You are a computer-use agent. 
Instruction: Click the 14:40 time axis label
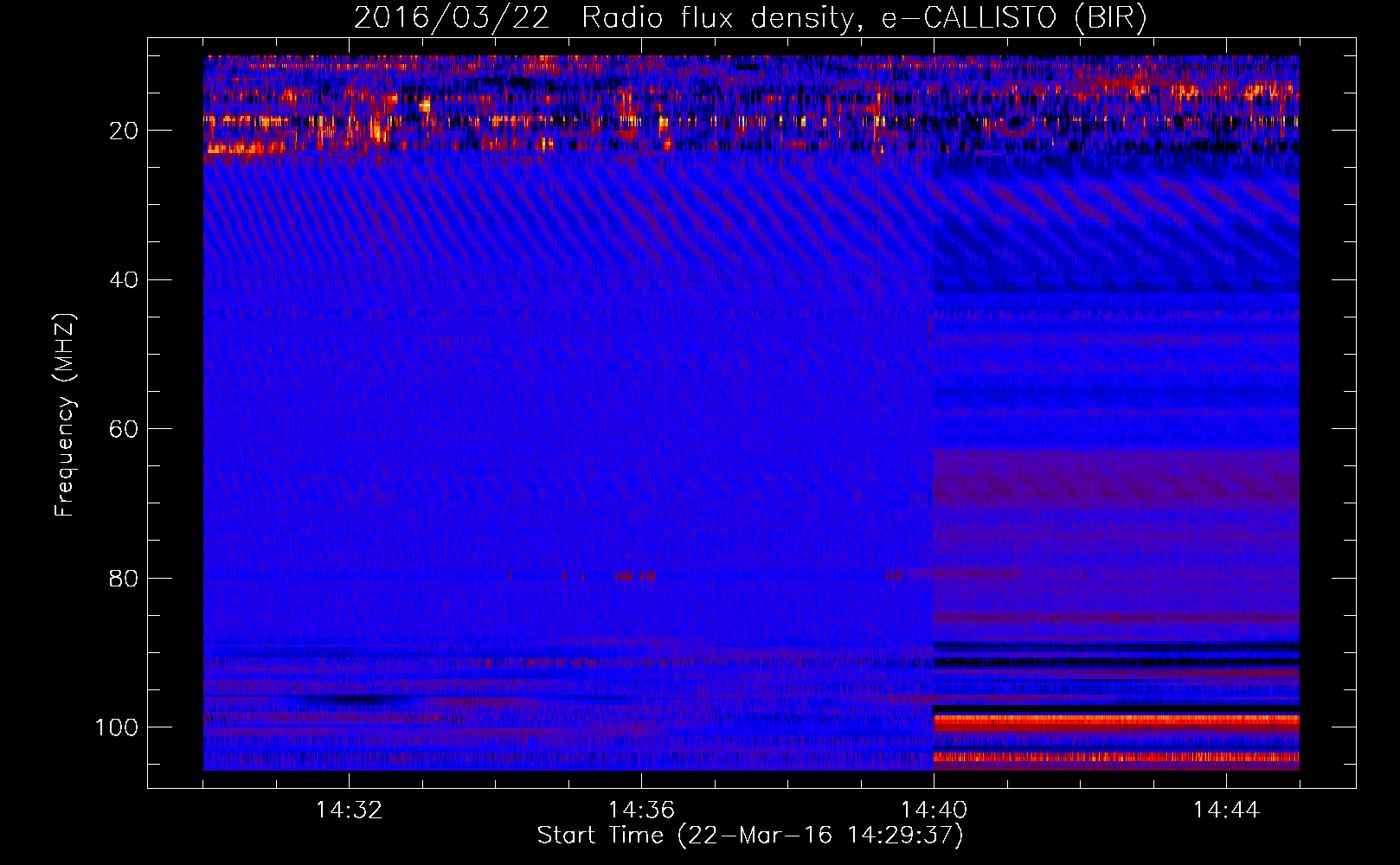coord(934,811)
